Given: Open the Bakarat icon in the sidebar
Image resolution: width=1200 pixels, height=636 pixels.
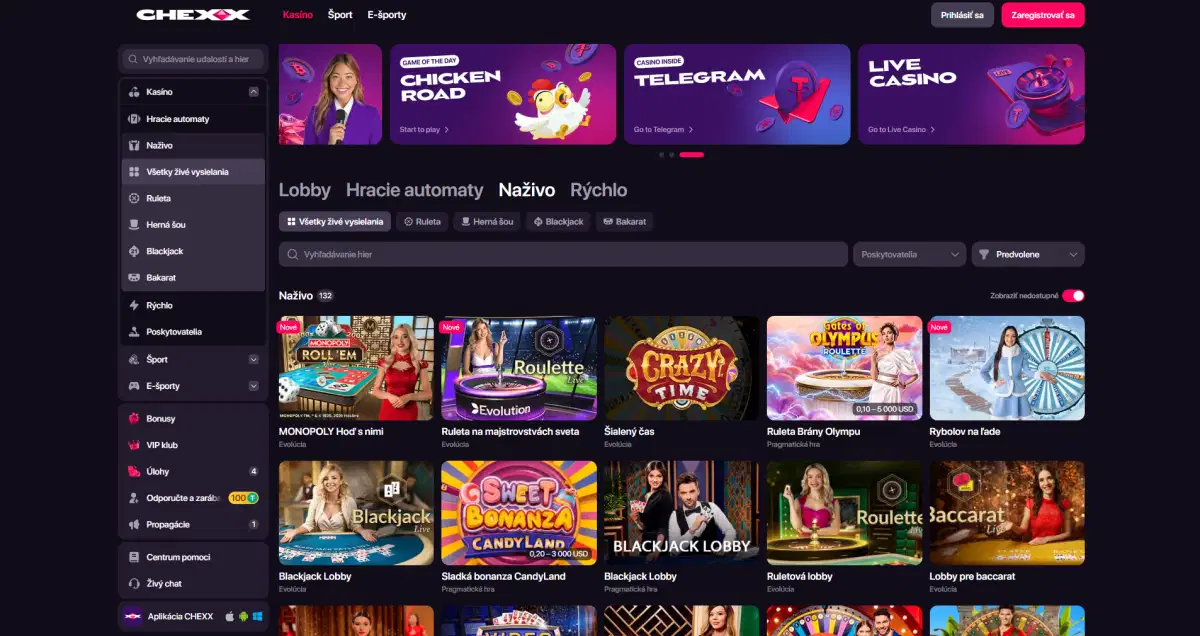Looking at the screenshot, I should pos(134,277).
